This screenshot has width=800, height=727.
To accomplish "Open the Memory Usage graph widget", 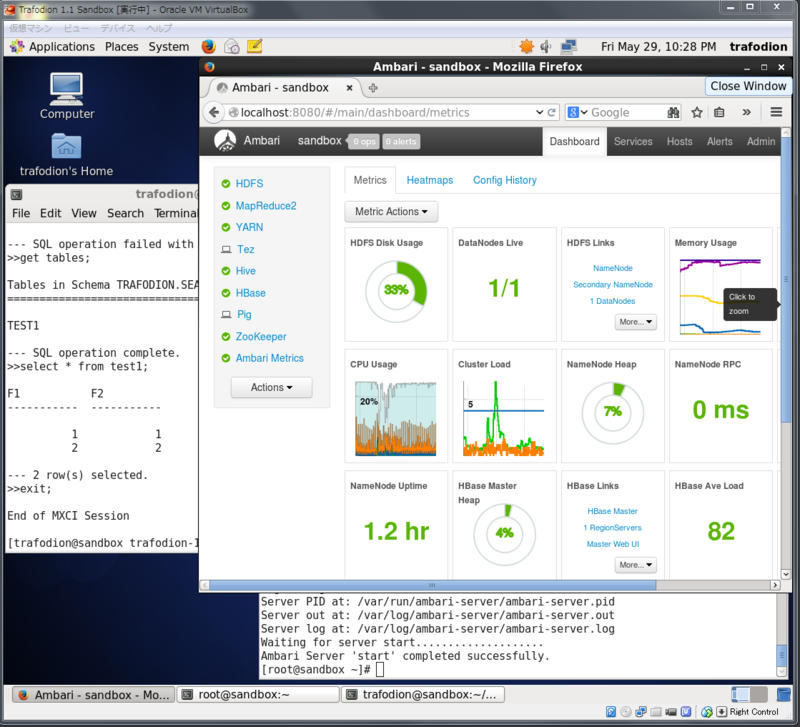I will (720, 284).
